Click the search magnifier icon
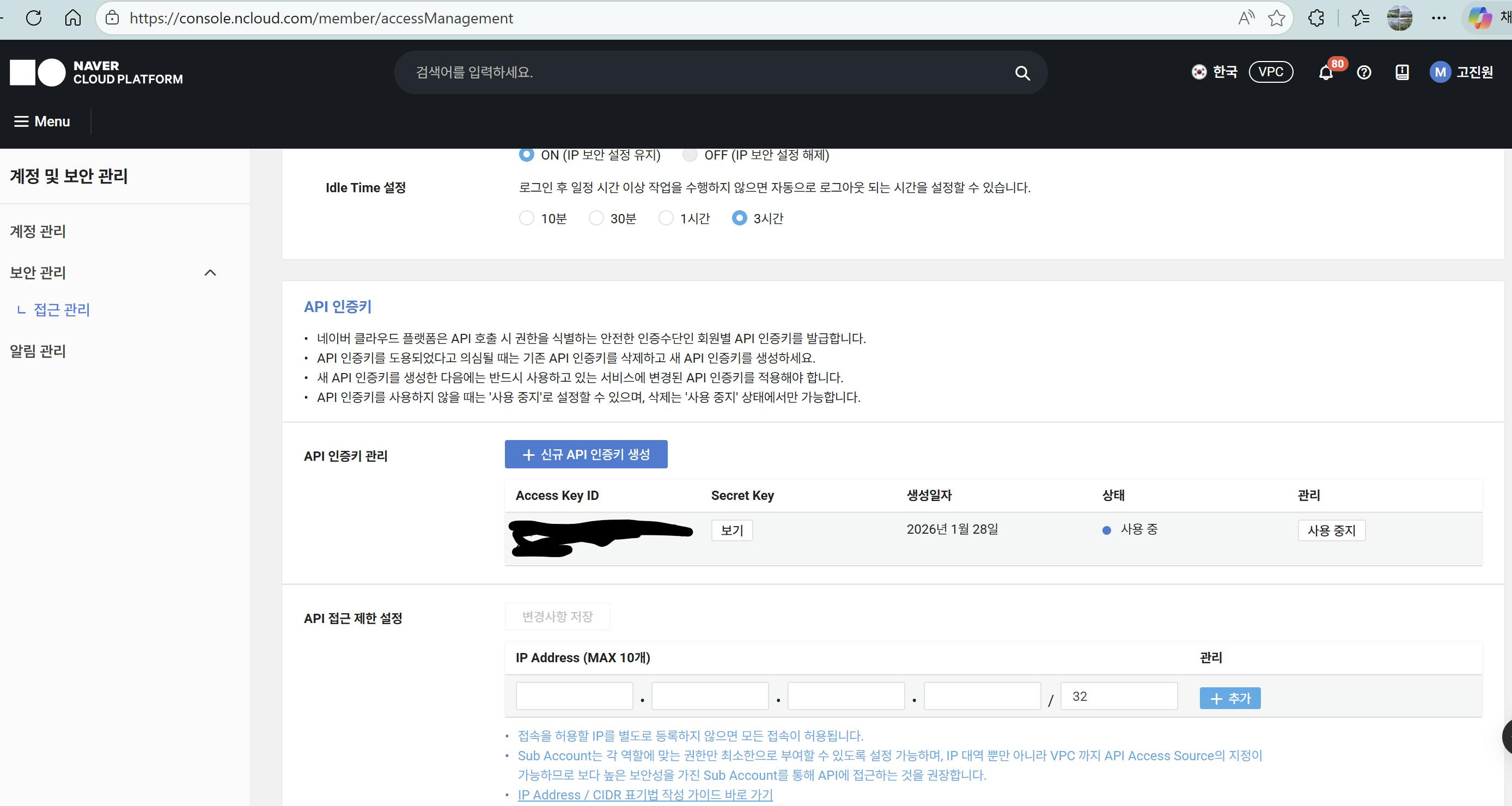 (1022, 73)
